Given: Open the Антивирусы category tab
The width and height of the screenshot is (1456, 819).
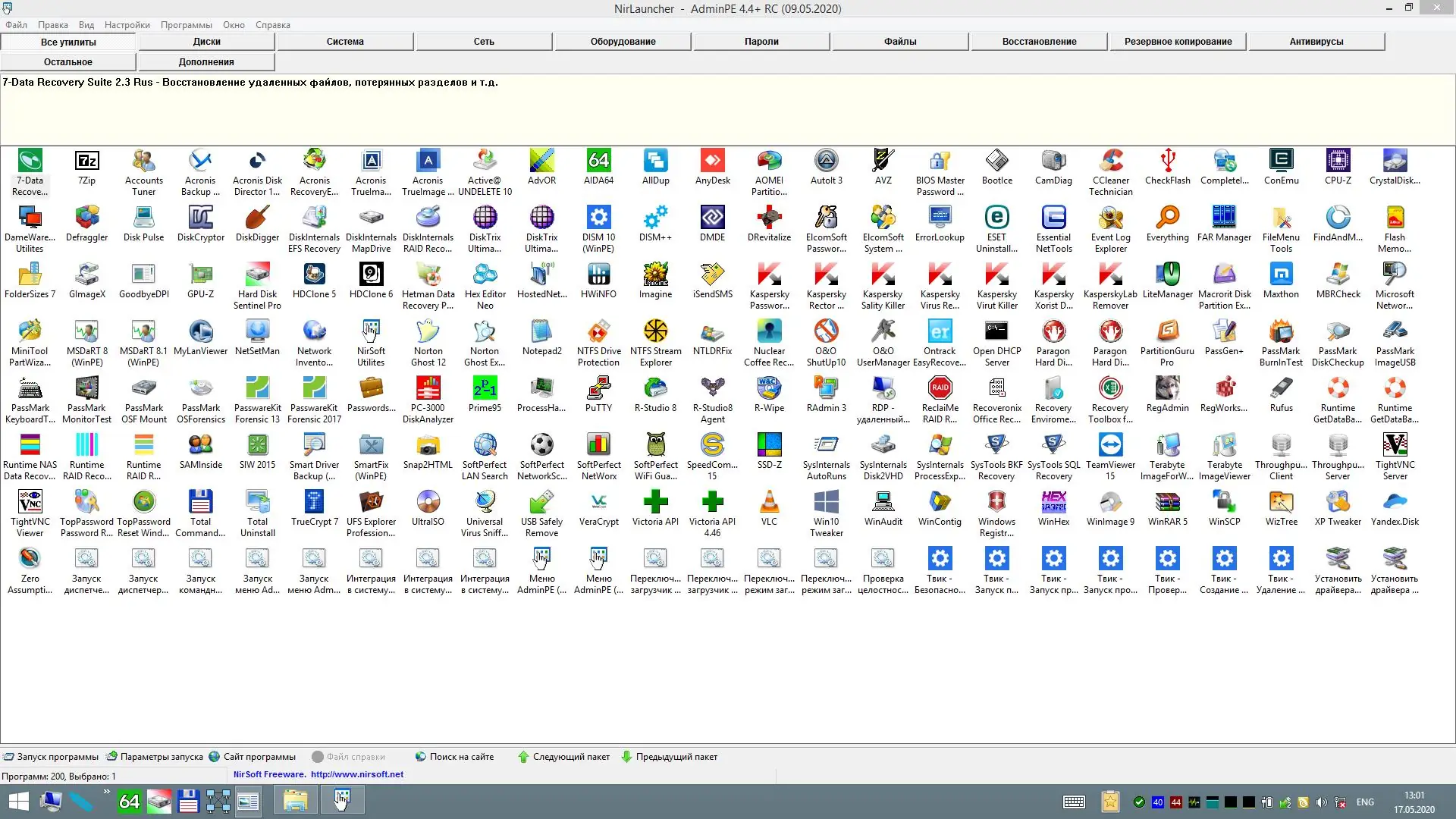Looking at the screenshot, I should tap(1316, 42).
